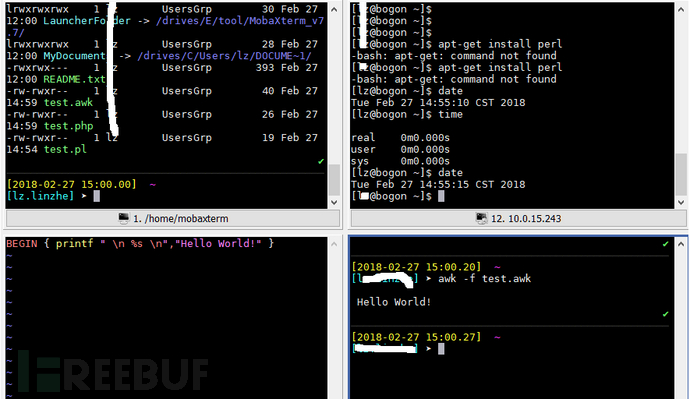Click green check mark above the 15:00.20 timestamp

pyautogui.click(x=665, y=244)
